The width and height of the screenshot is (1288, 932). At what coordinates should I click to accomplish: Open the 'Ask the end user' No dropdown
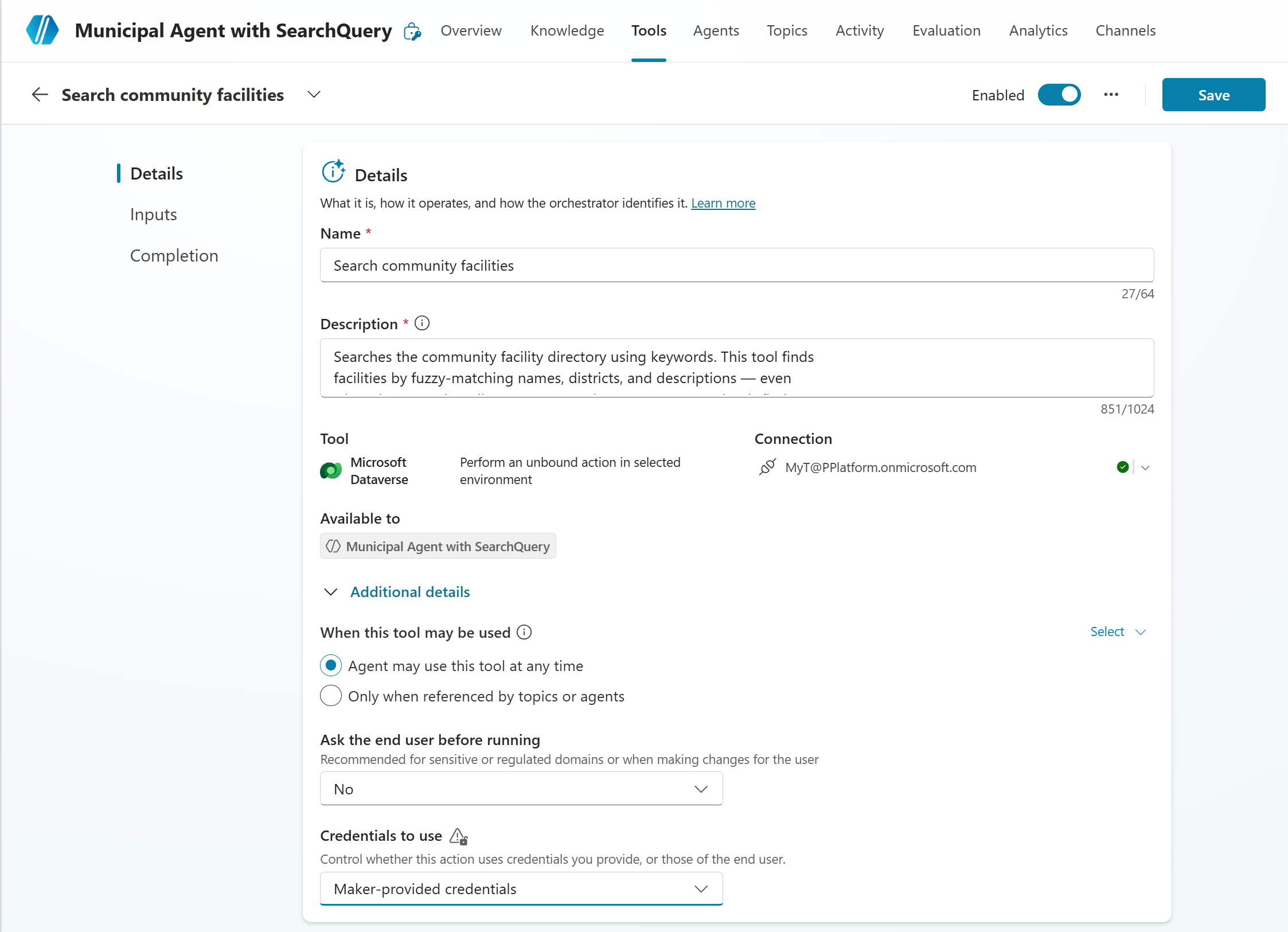click(521, 789)
